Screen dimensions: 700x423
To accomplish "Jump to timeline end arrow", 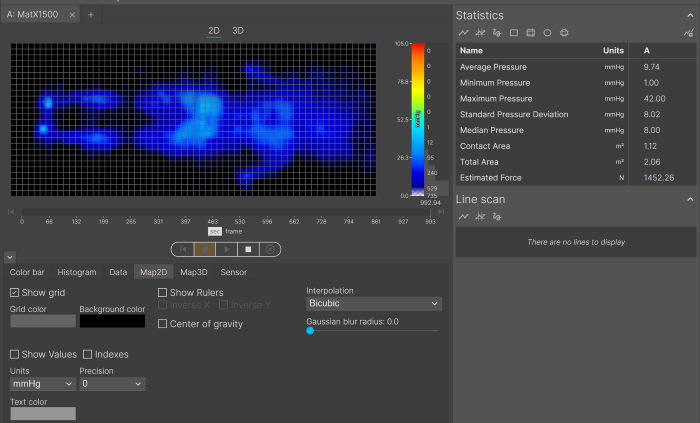I will [441, 212].
